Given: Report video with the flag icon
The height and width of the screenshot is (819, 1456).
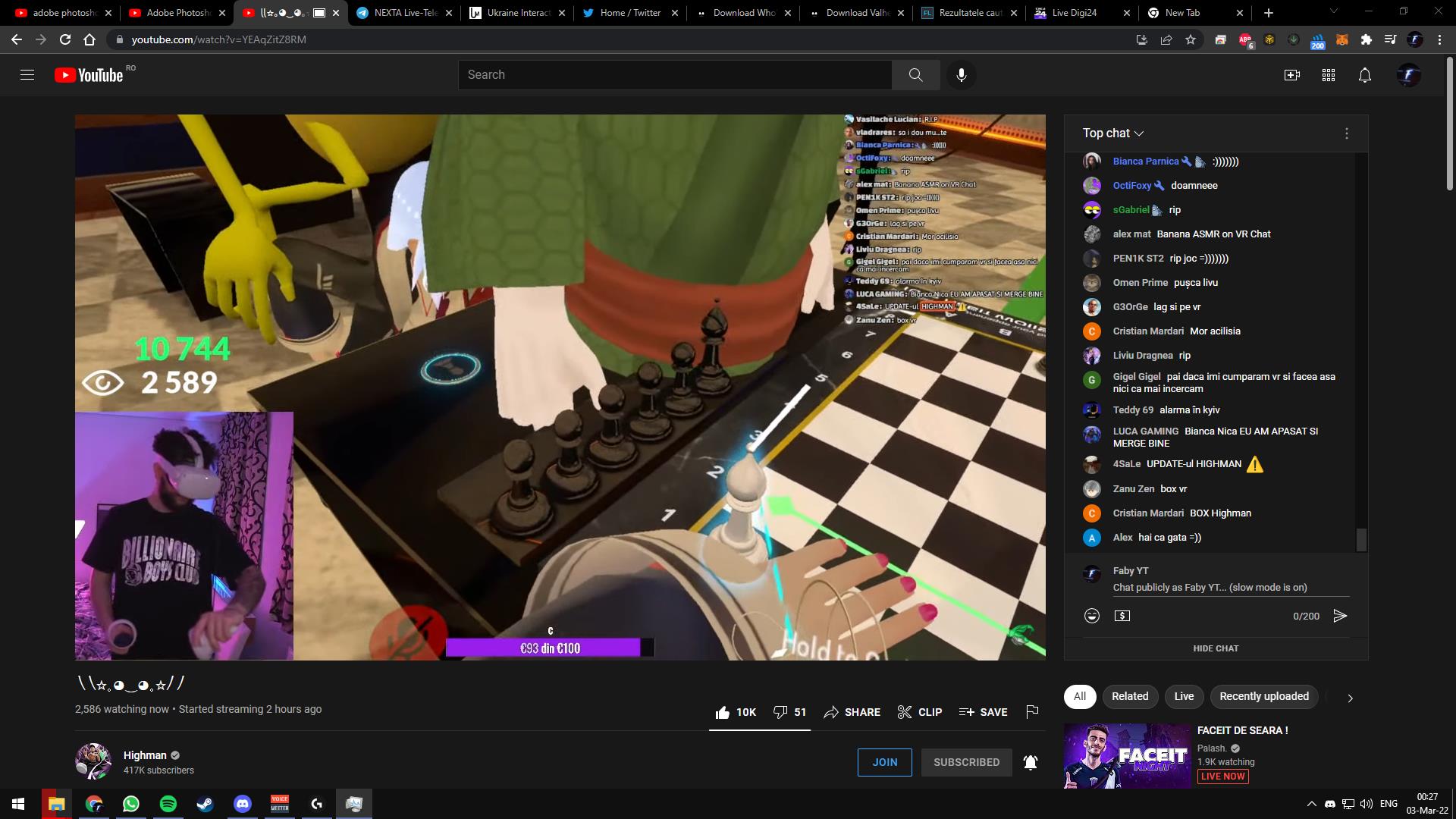Looking at the screenshot, I should [1031, 712].
